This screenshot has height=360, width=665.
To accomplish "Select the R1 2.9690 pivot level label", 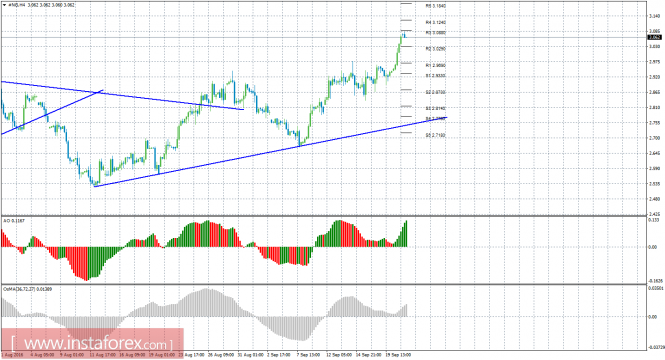I will tap(436, 66).
